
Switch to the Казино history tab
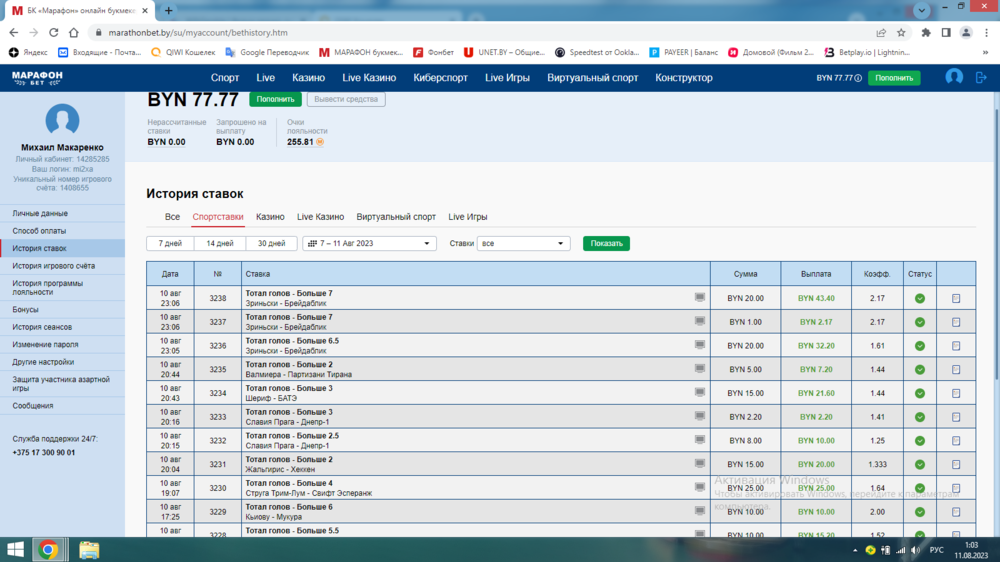coord(270,217)
